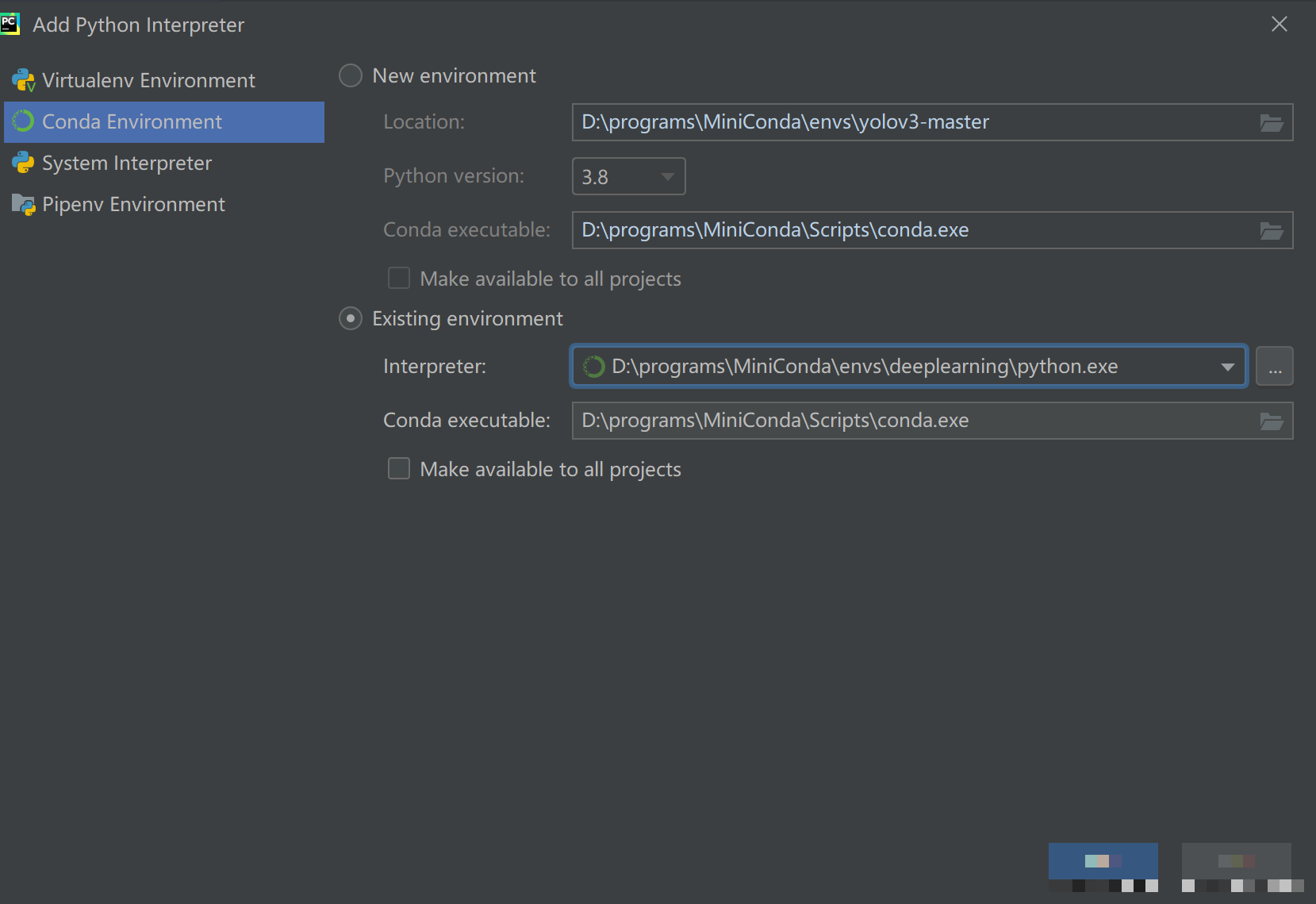Click folder icon for Existing environment Conda executable
The image size is (1316, 904).
1271,421
